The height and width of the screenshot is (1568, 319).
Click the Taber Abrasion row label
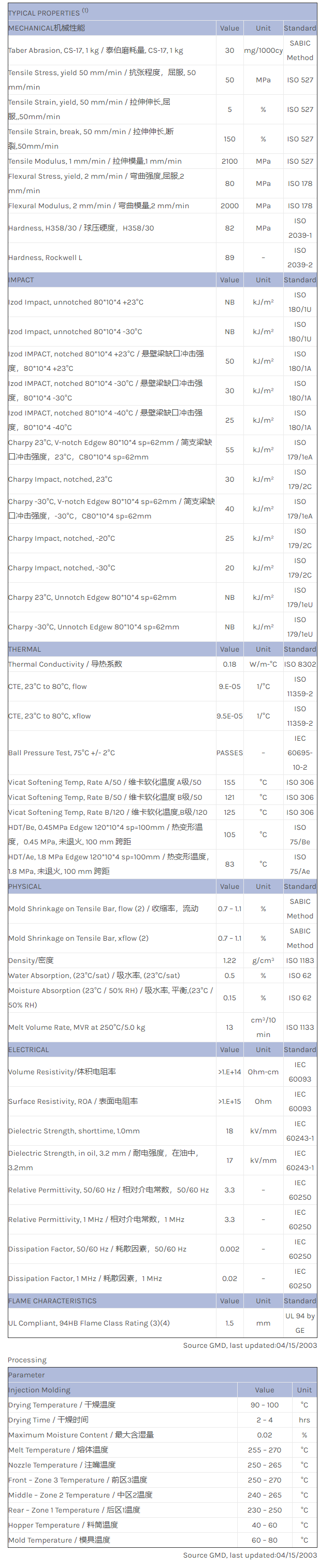coord(96,51)
